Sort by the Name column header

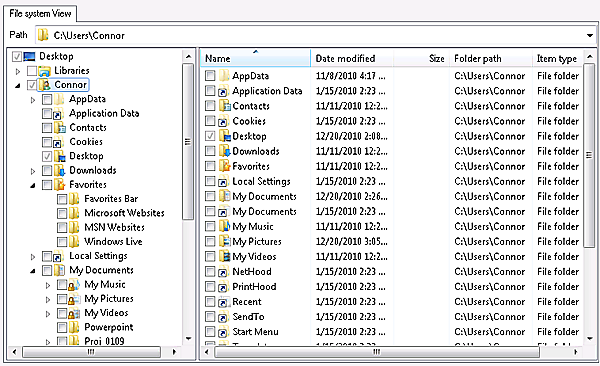(x=255, y=58)
